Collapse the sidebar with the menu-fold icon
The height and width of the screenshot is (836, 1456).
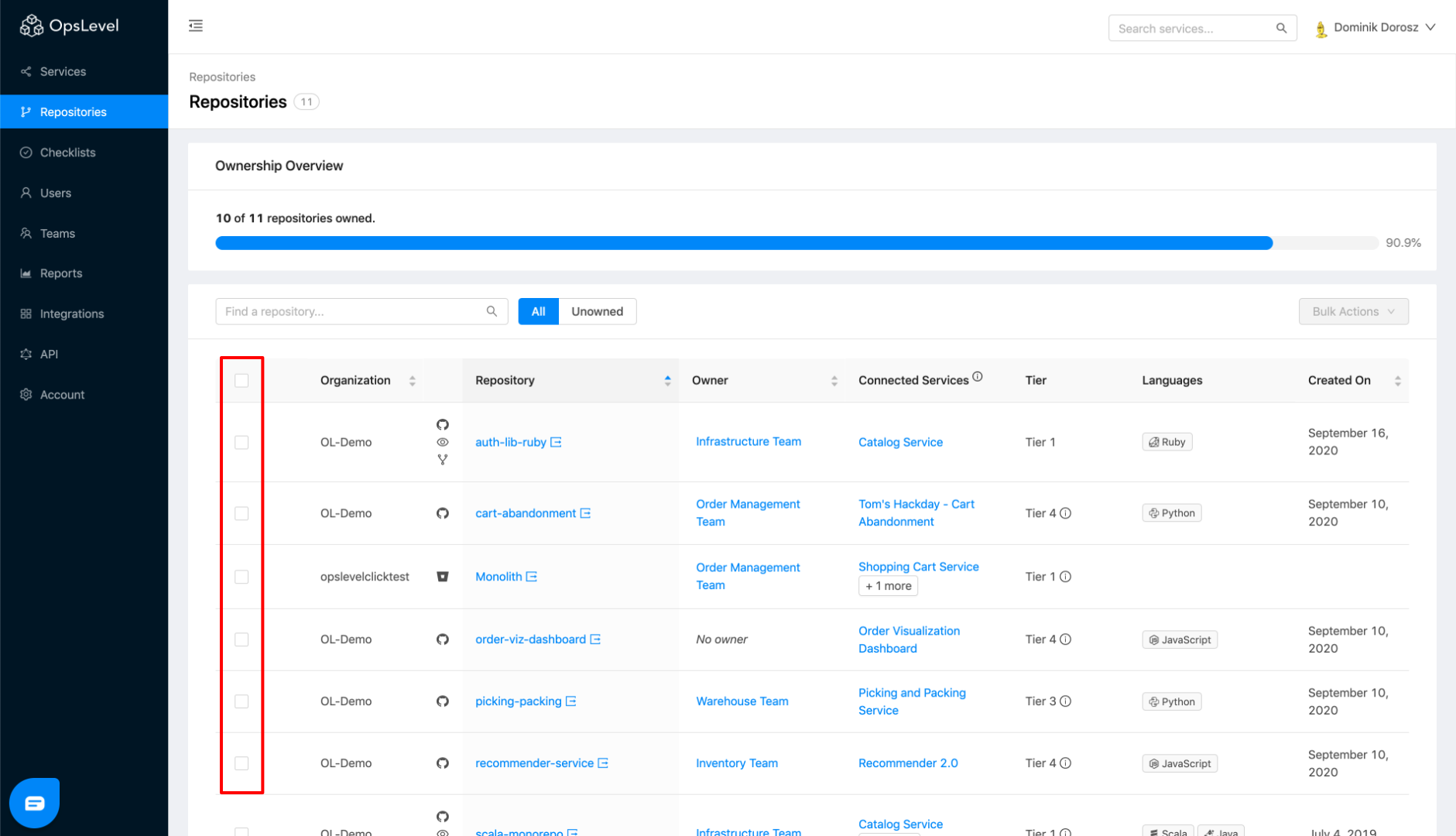196,26
